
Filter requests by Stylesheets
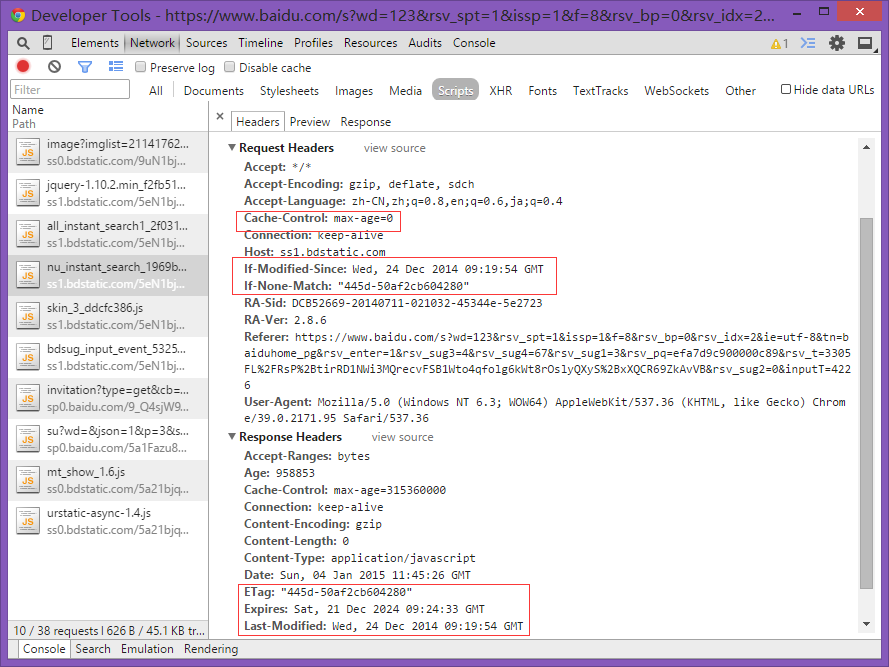tap(289, 91)
